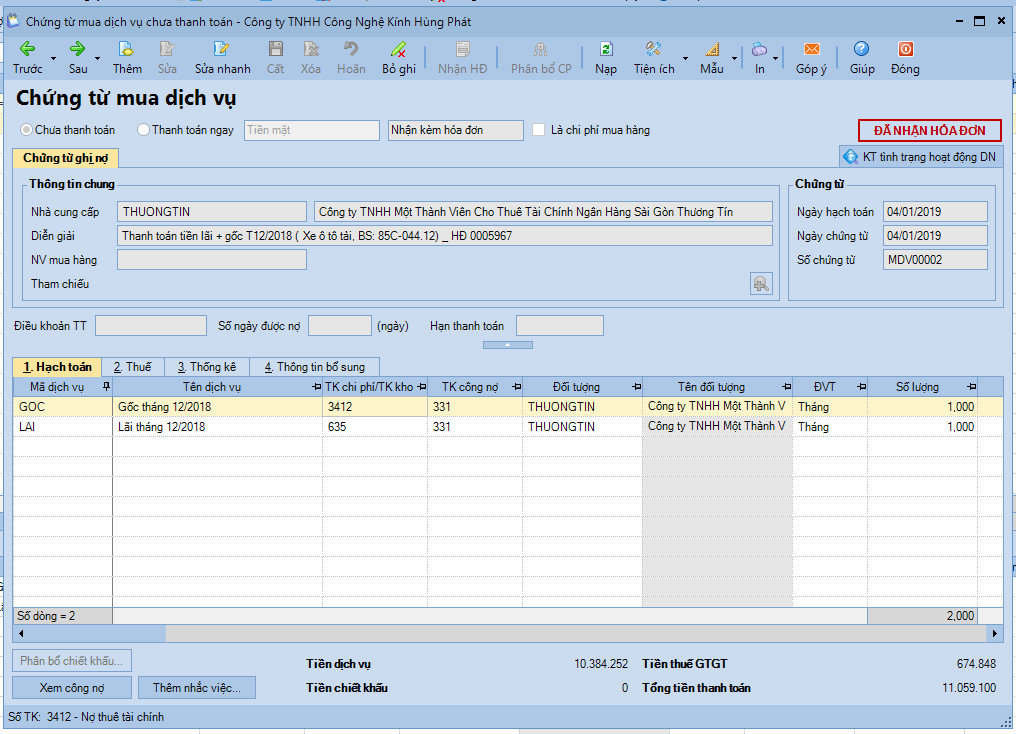Open the 2. Thuế tab

(x=132, y=367)
